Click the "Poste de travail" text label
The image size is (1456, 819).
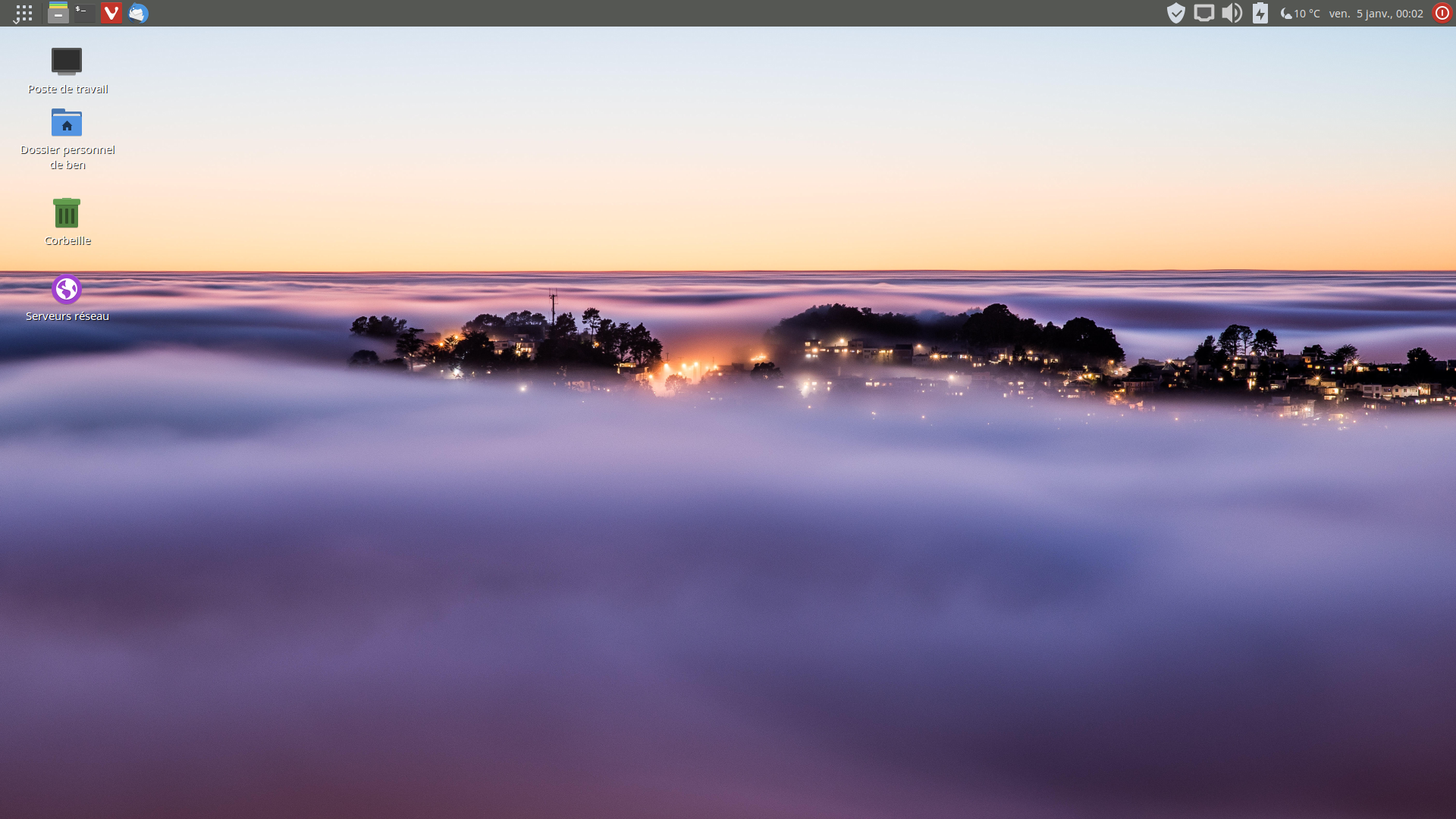point(67,89)
